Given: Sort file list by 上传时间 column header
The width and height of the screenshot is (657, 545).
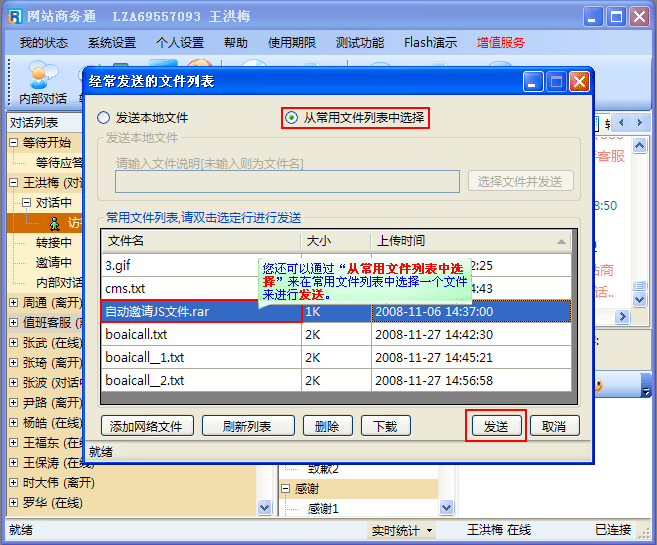Looking at the screenshot, I should coord(470,241).
